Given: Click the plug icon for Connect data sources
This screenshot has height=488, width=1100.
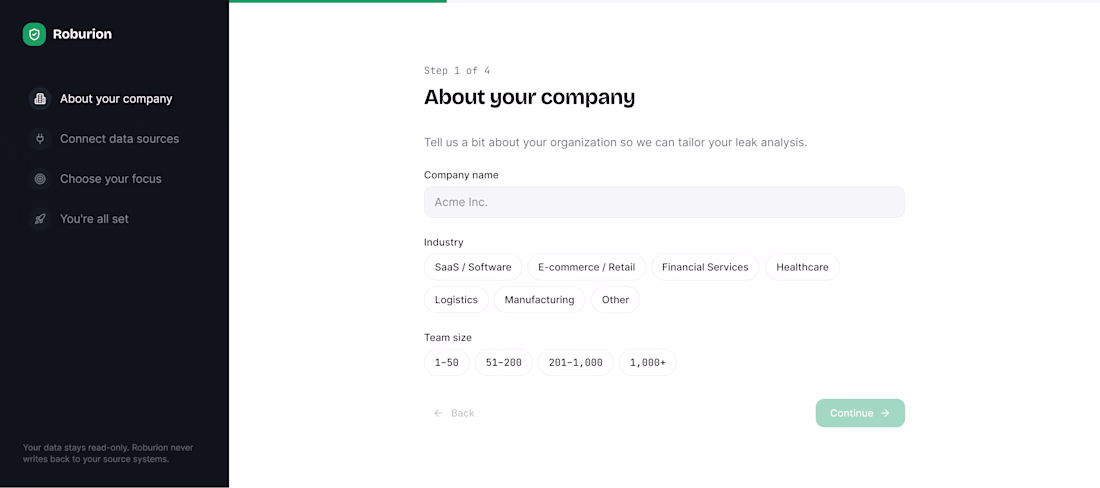Looking at the screenshot, I should 40,139.
